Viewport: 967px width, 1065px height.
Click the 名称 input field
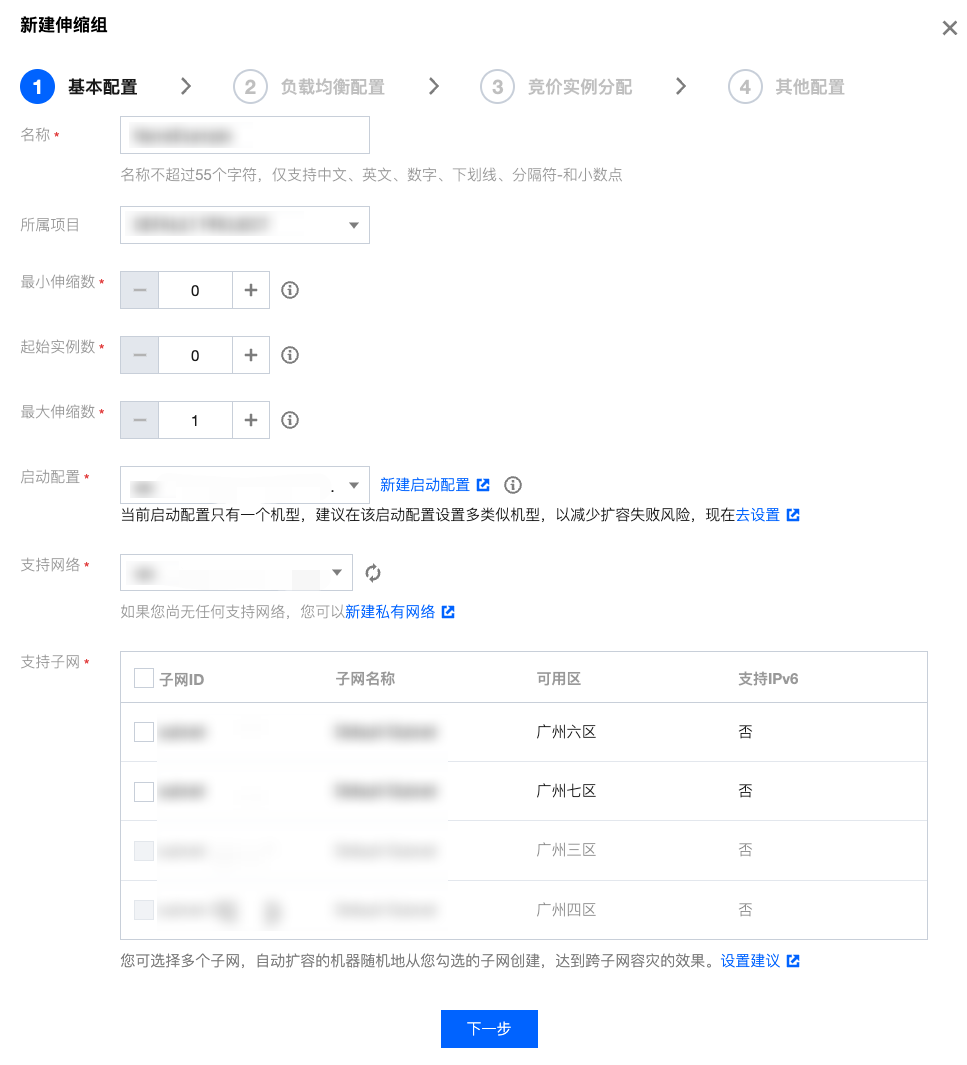(x=245, y=135)
